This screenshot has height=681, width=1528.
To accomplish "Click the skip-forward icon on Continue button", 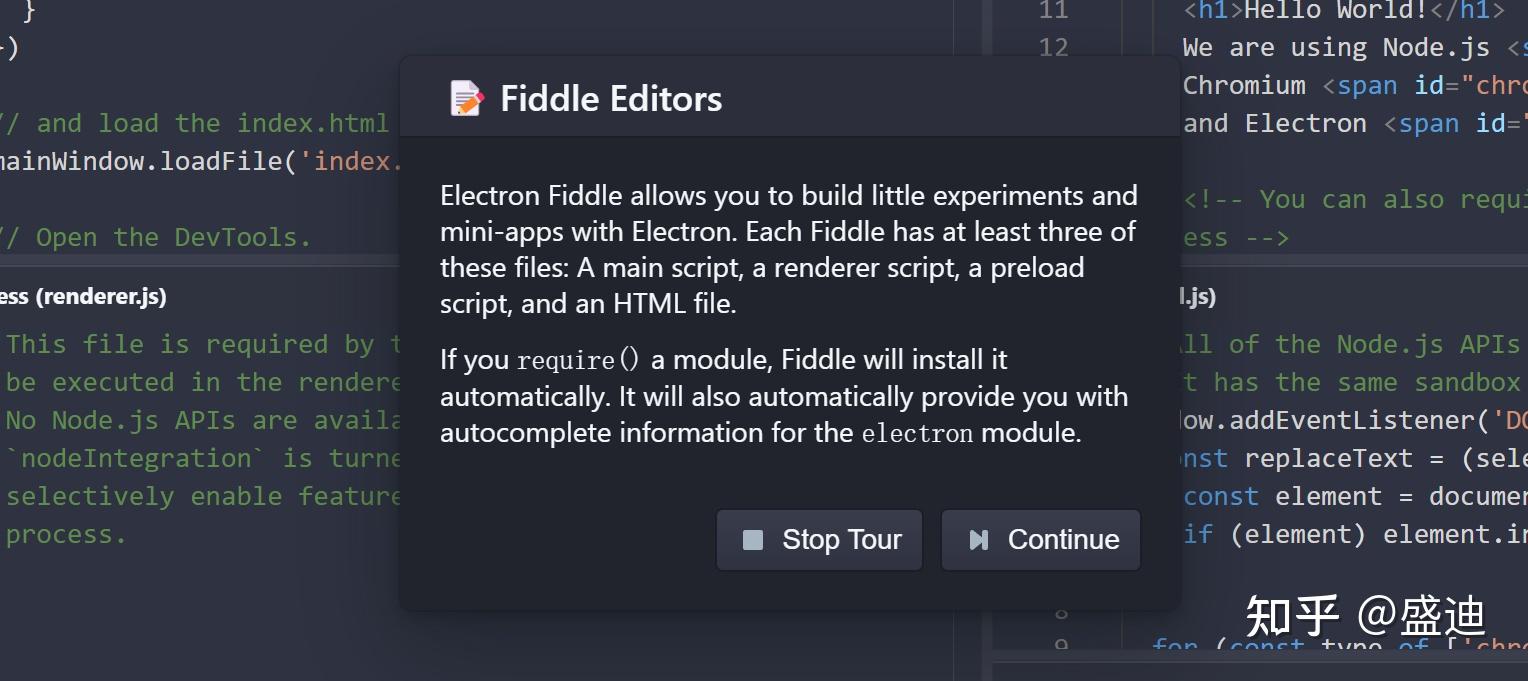I will 978,539.
